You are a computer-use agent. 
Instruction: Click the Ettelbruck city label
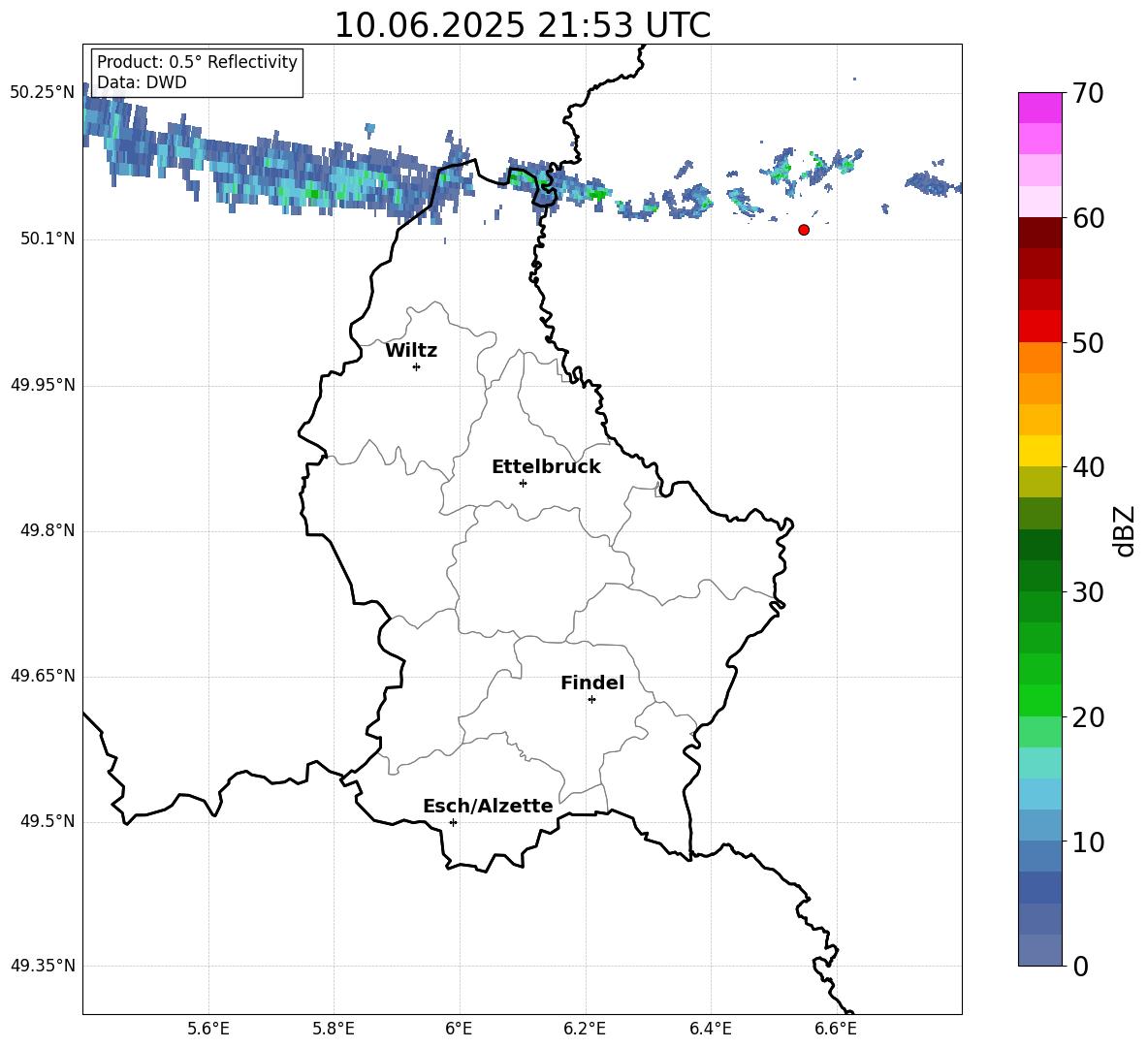click(546, 467)
